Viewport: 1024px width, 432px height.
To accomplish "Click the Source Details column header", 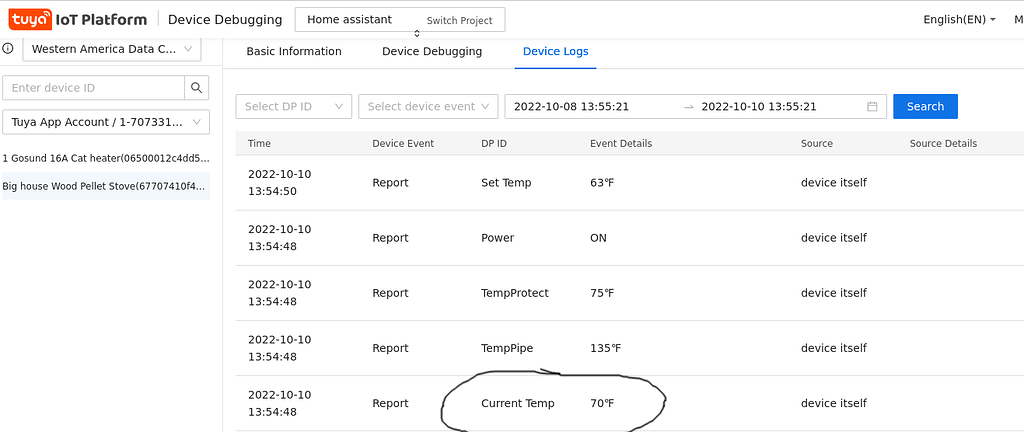I will (x=943, y=144).
